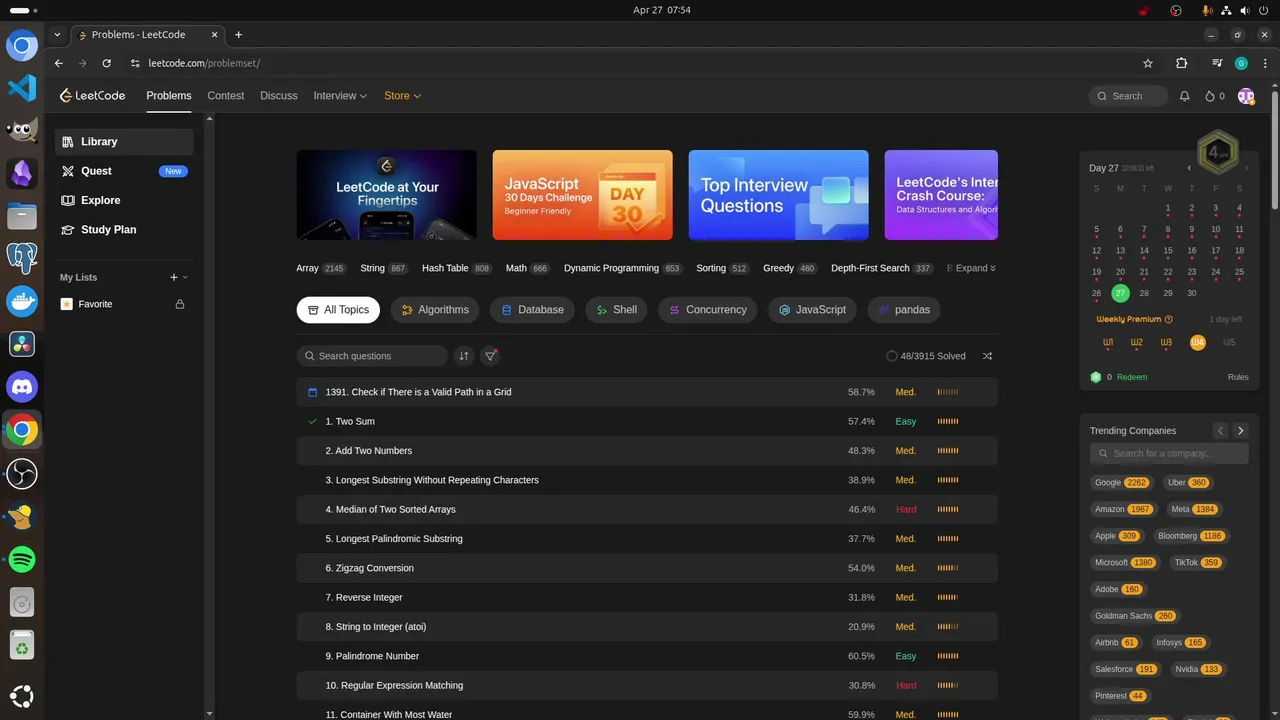The height and width of the screenshot is (720, 1280).
Task: Go back in browser history
Action: tap(58, 63)
